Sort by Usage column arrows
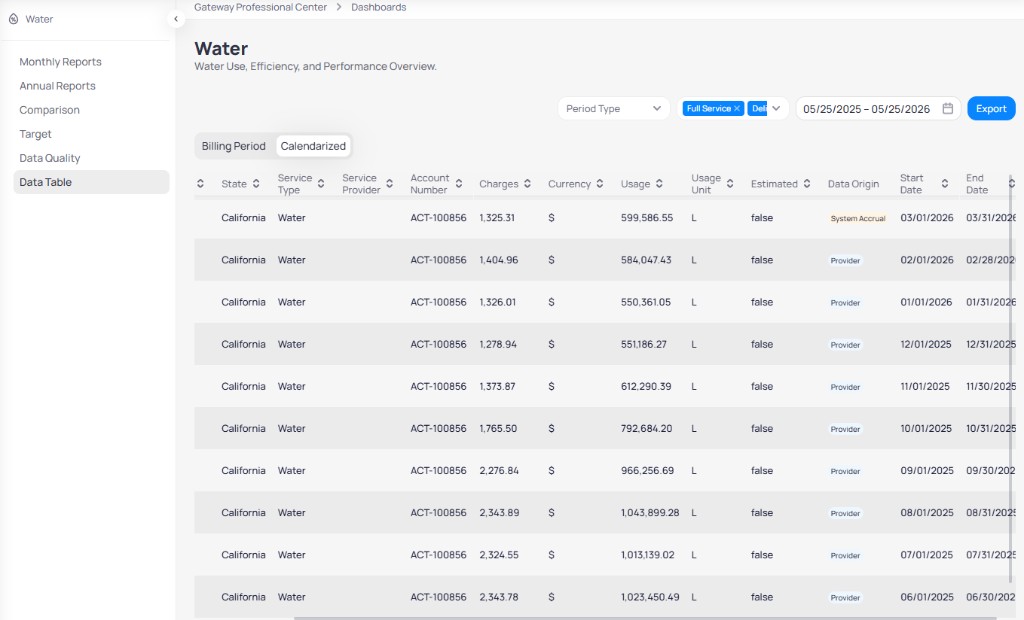This screenshot has height=620, width=1024. tap(659, 184)
